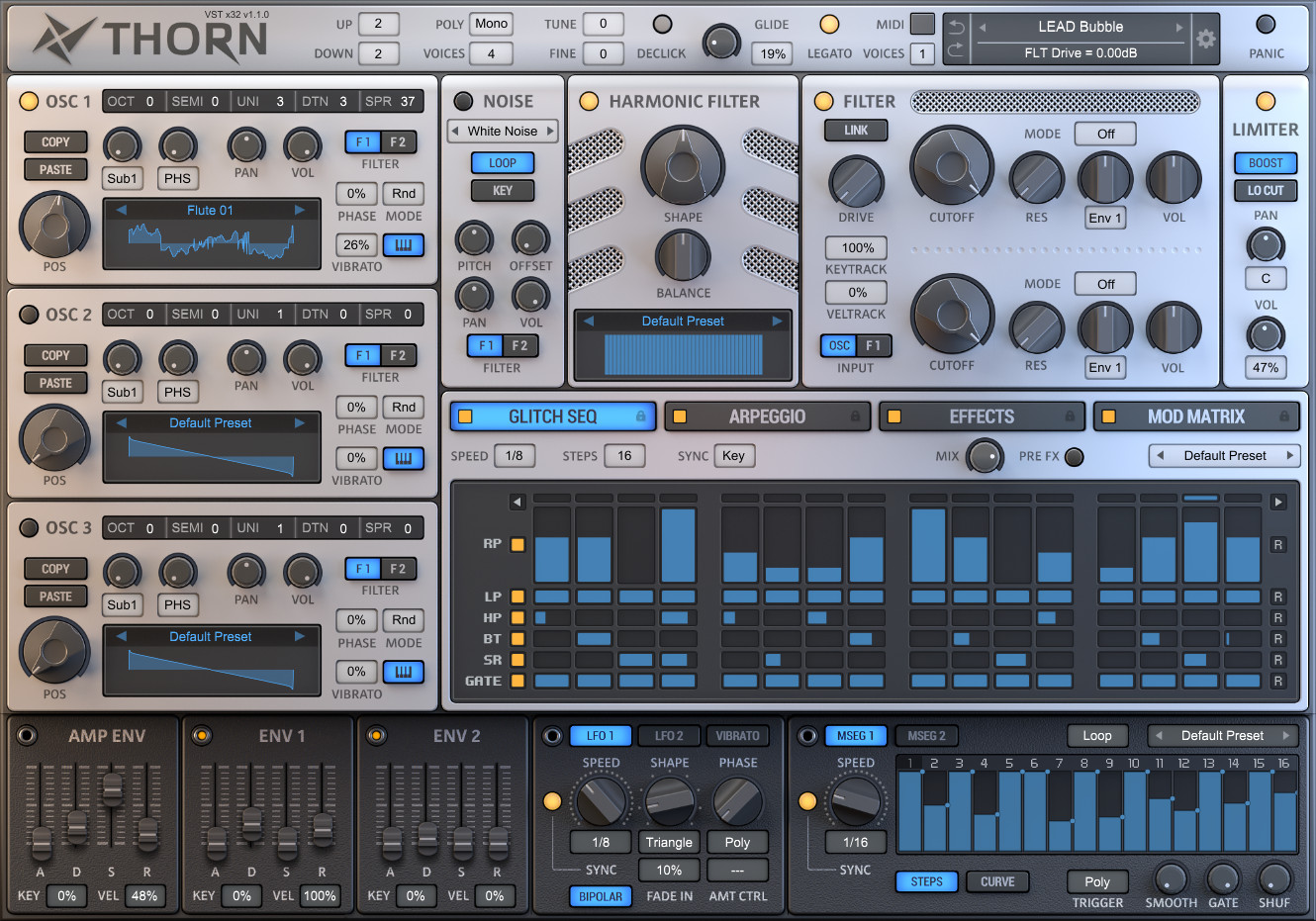Open the LFO 1 Triangle shape dropdown
The height and width of the screenshot is (921, 1316).
[x=669, y=843]
